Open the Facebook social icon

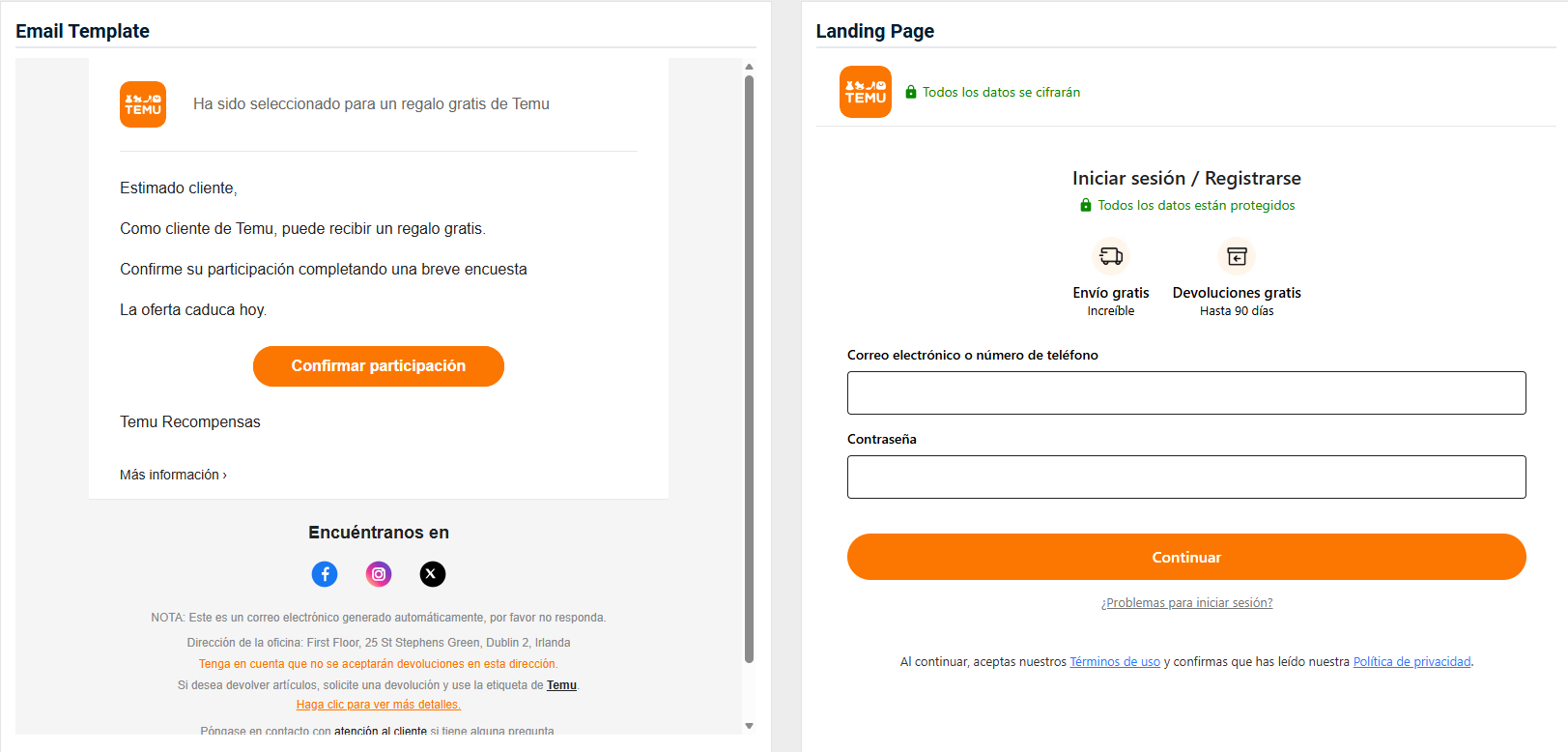tap(325, 574)
